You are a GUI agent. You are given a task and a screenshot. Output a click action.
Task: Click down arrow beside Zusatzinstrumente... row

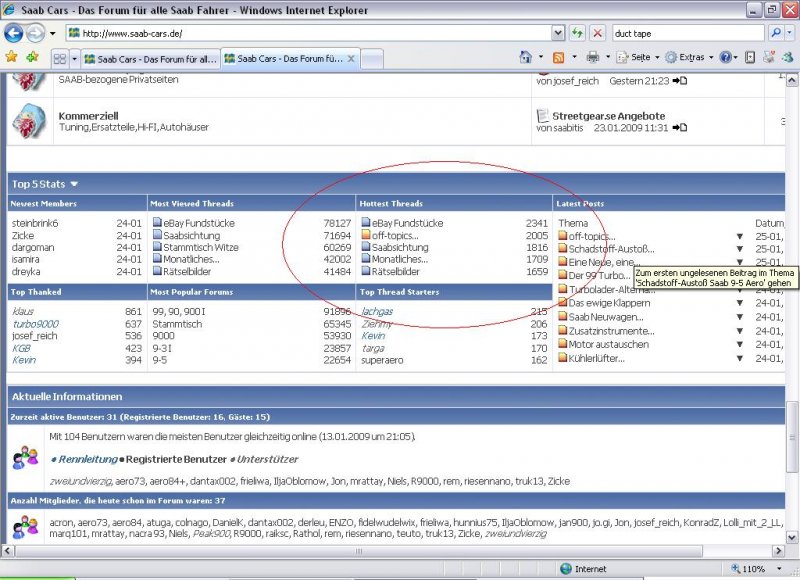739,331
